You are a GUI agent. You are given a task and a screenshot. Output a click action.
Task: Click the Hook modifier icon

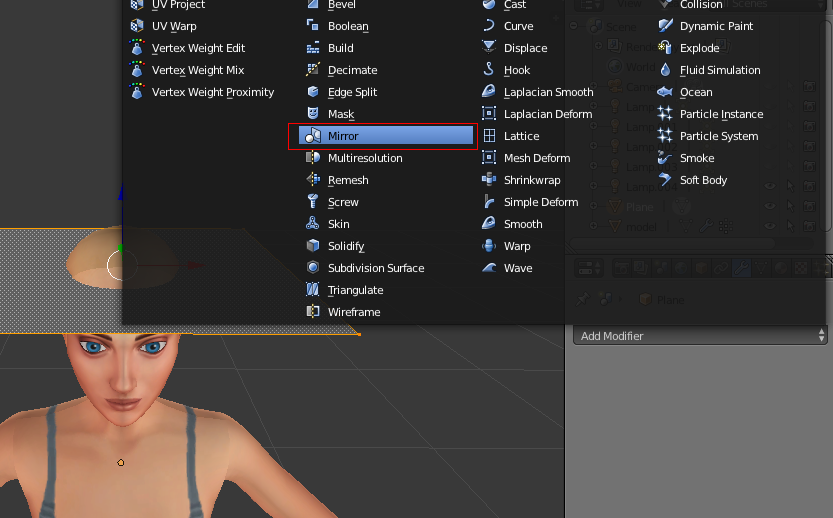pos(489,70)
